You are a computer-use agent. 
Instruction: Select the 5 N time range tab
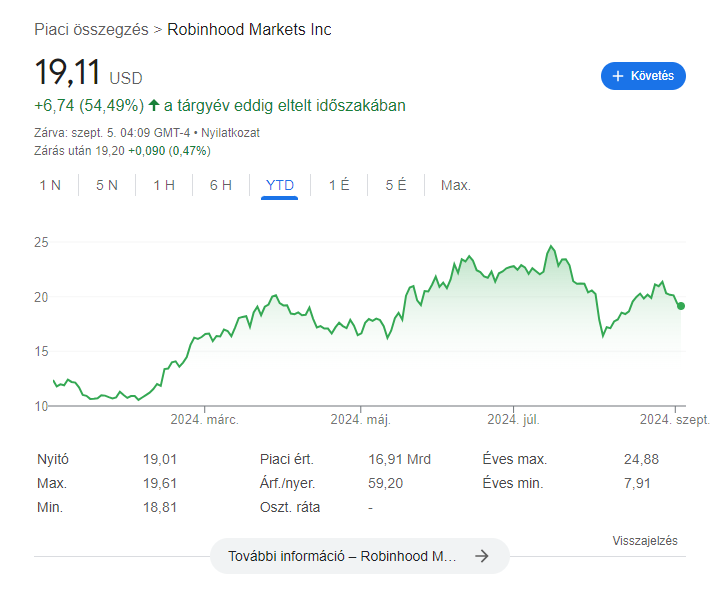click(107, 185)
